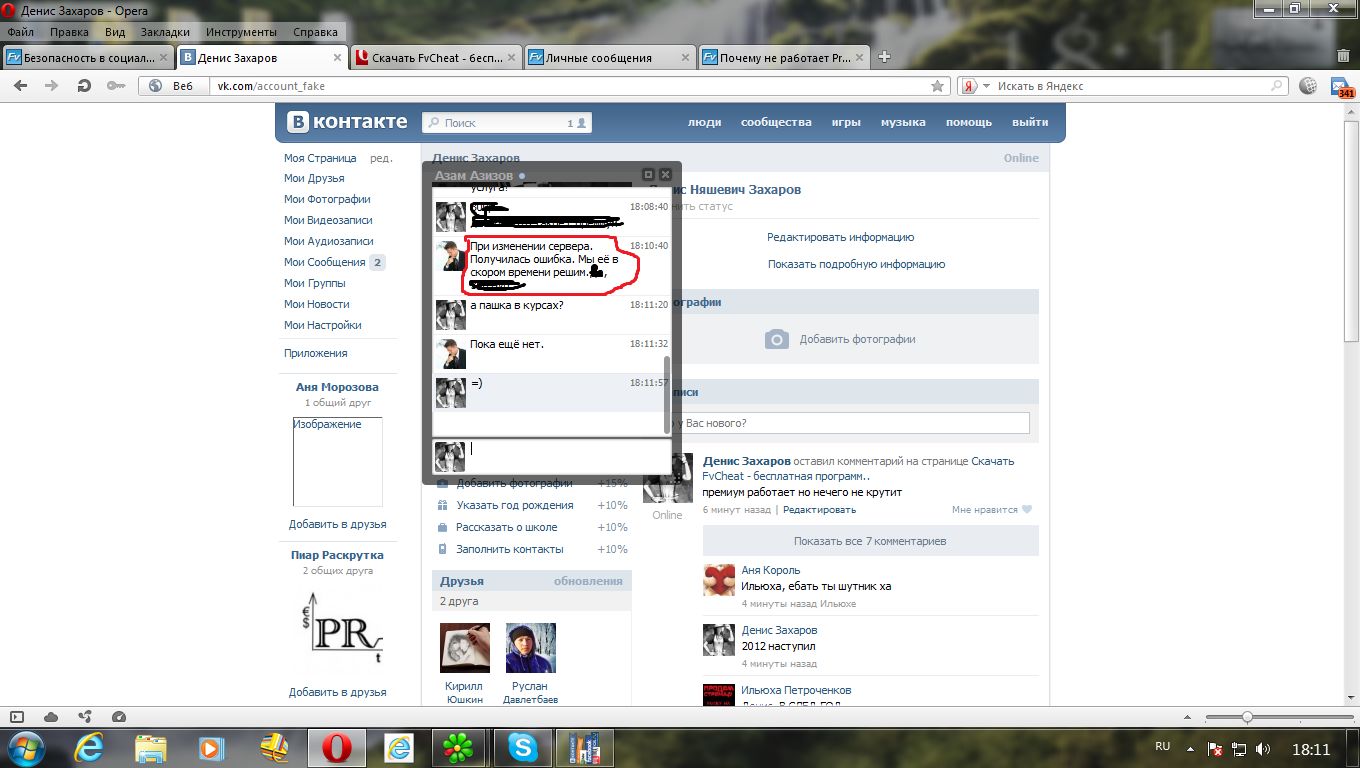Switch to Скачать FvCheat tab
The width and height of the screenshot is (1360, 768).
click(x=436, y=58)
